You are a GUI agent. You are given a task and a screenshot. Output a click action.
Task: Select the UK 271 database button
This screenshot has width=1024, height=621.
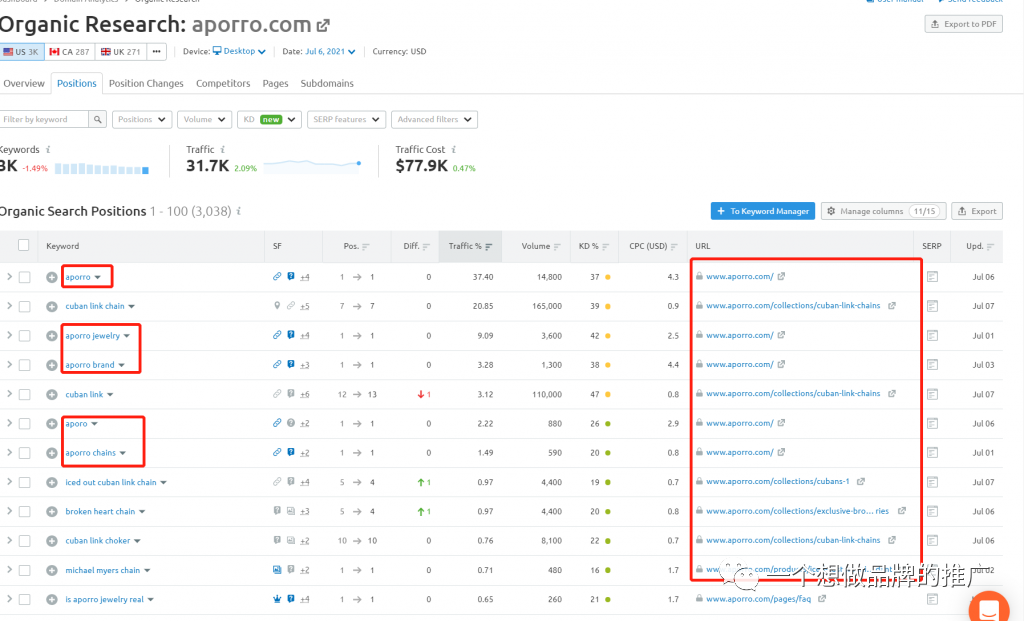coord(121,52)
